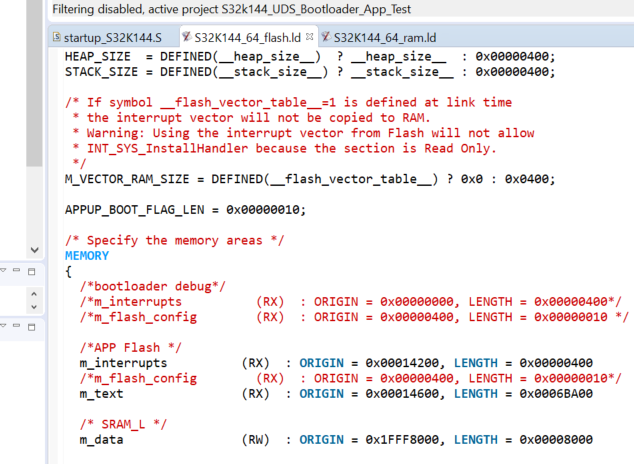Click the down arrow of the tall left scrollbar
Viewport: 634px width, 464px height.
[34, 250]
